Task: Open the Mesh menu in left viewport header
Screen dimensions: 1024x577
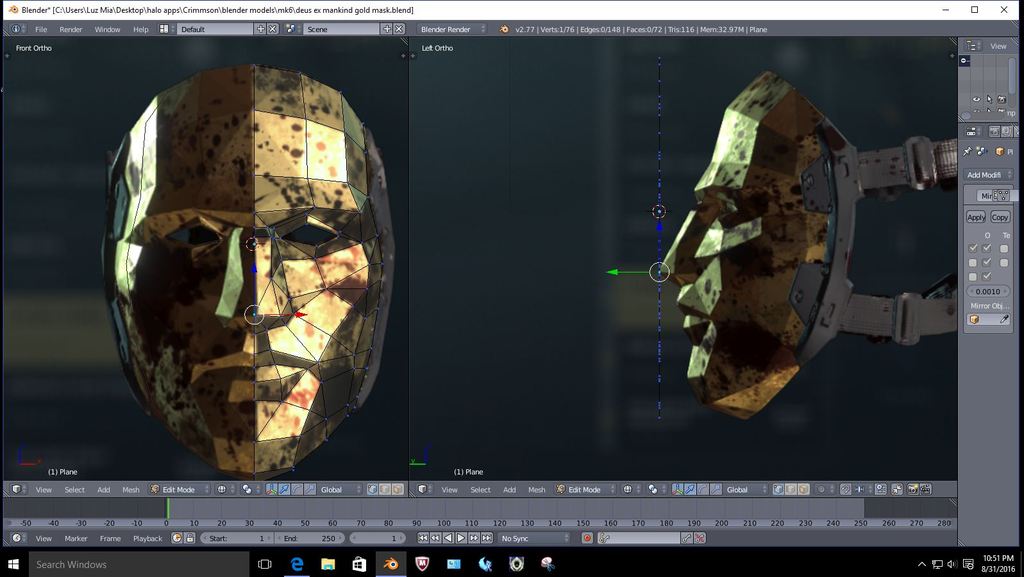Action: pyautogui.click(x=131, y=490)
